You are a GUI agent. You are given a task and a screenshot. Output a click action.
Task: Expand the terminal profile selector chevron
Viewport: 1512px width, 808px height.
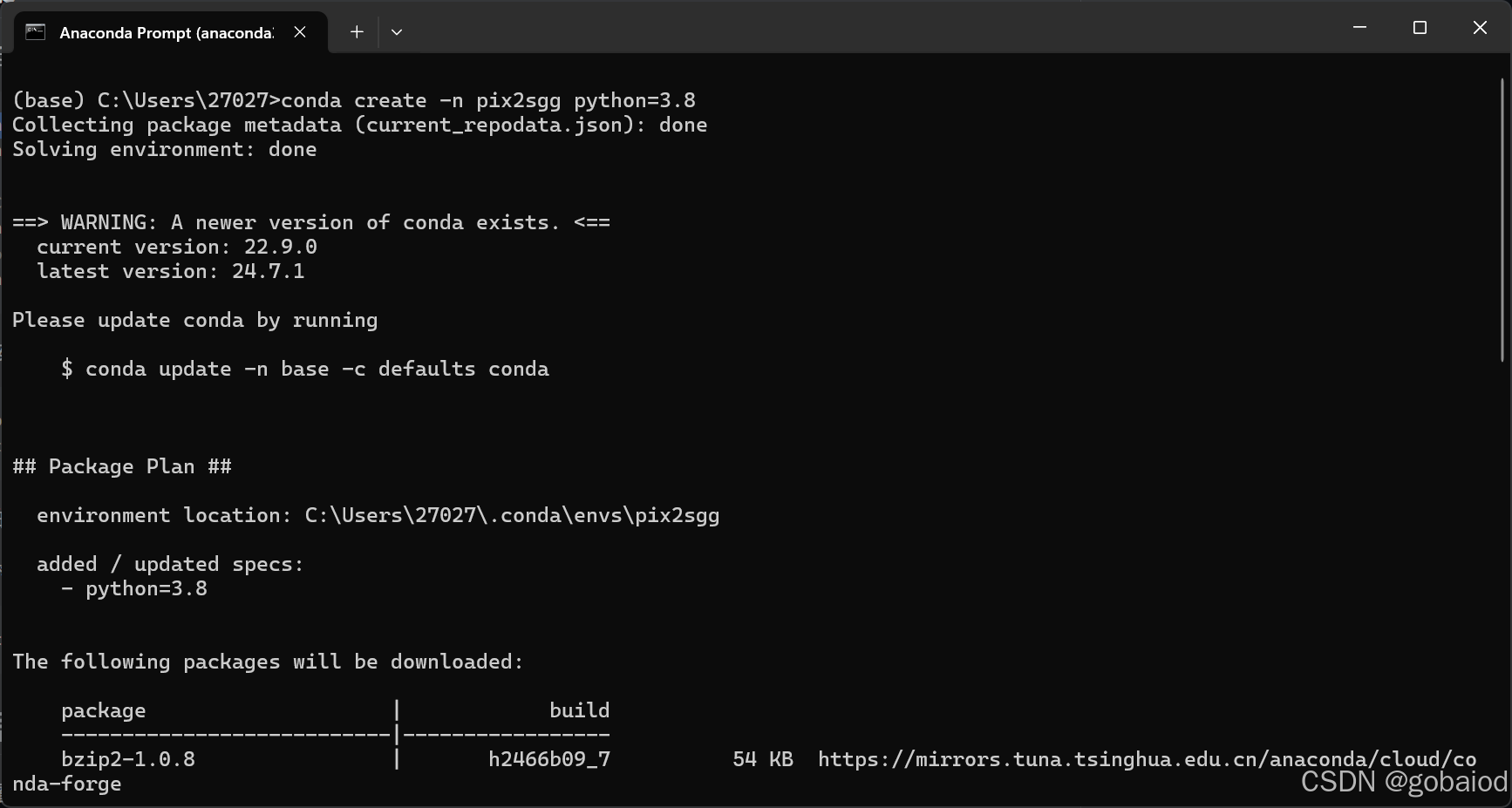coord(397,31)
